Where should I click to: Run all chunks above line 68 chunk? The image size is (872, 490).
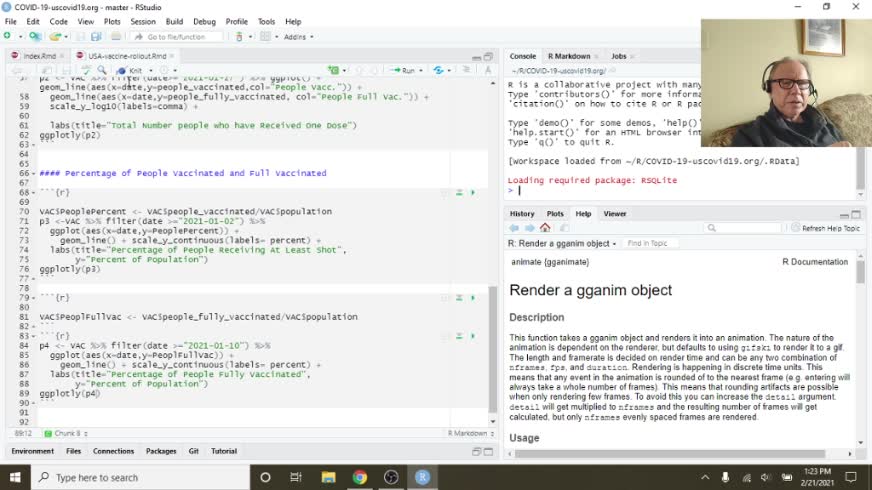[459, 192]
